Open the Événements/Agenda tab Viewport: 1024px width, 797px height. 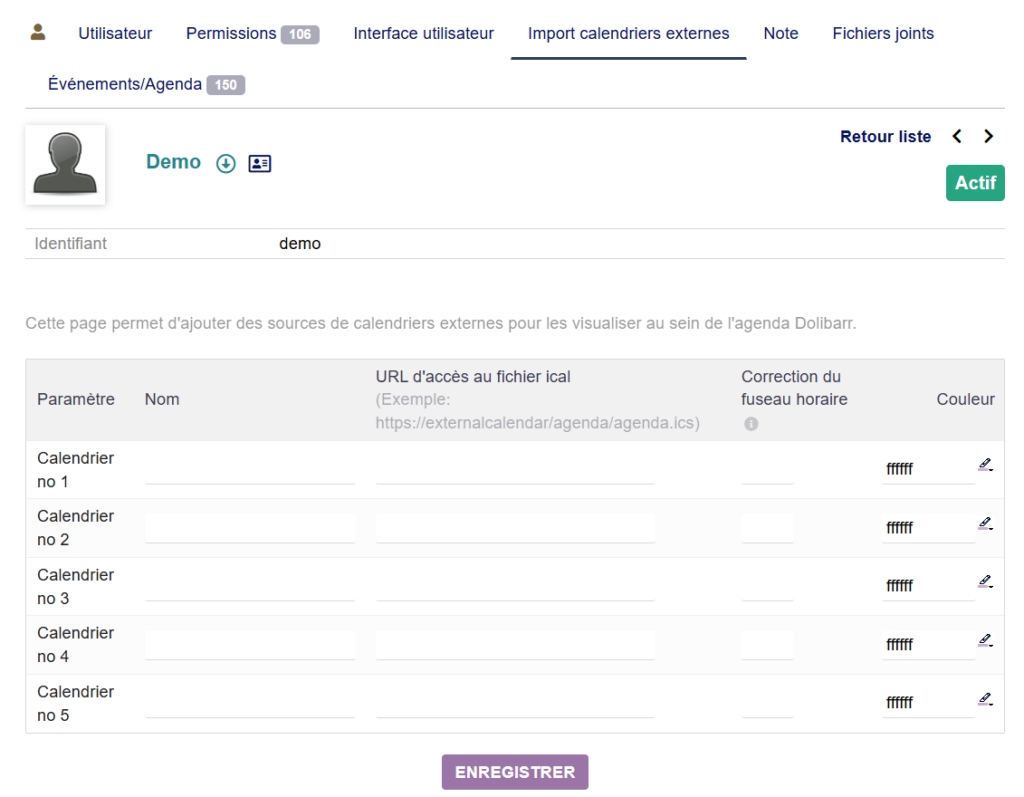[x=125, y=84]
